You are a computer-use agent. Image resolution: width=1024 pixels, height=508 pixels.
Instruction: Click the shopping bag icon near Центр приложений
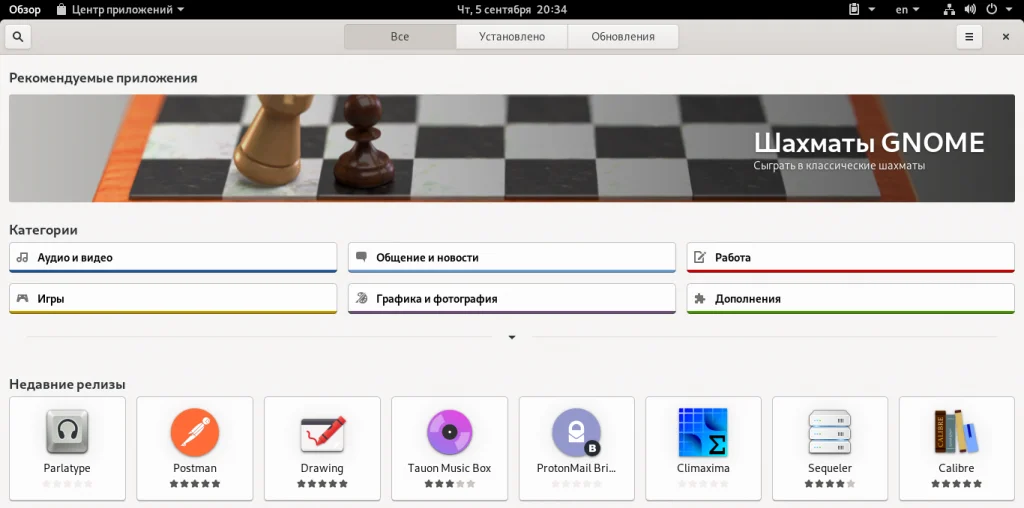(x=61, y=9)
